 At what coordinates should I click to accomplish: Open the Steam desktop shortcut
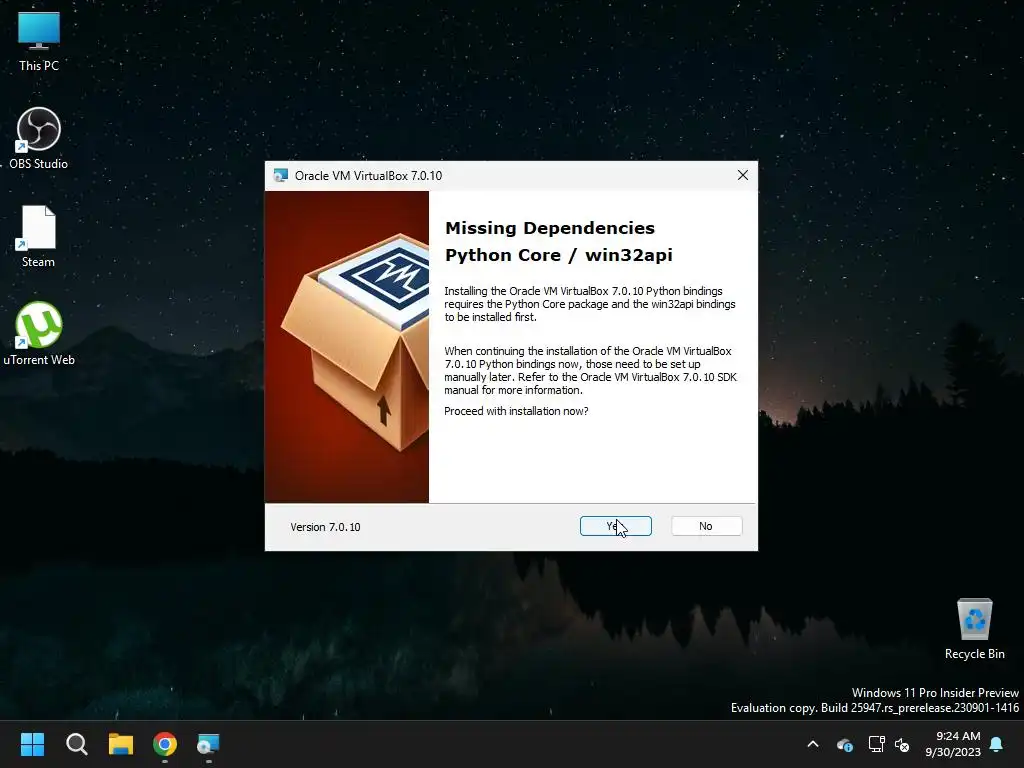[39, 236]
